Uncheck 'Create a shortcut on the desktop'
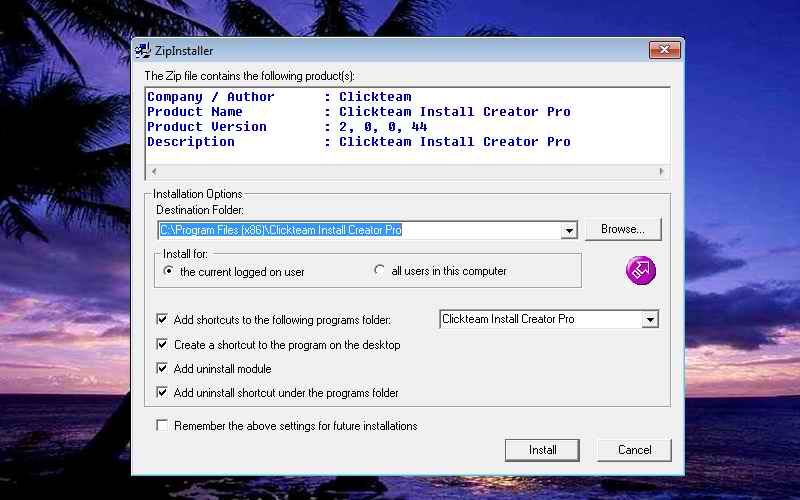Image resolution: width=800 pixels, height=500 pixels. coord(163,345)
